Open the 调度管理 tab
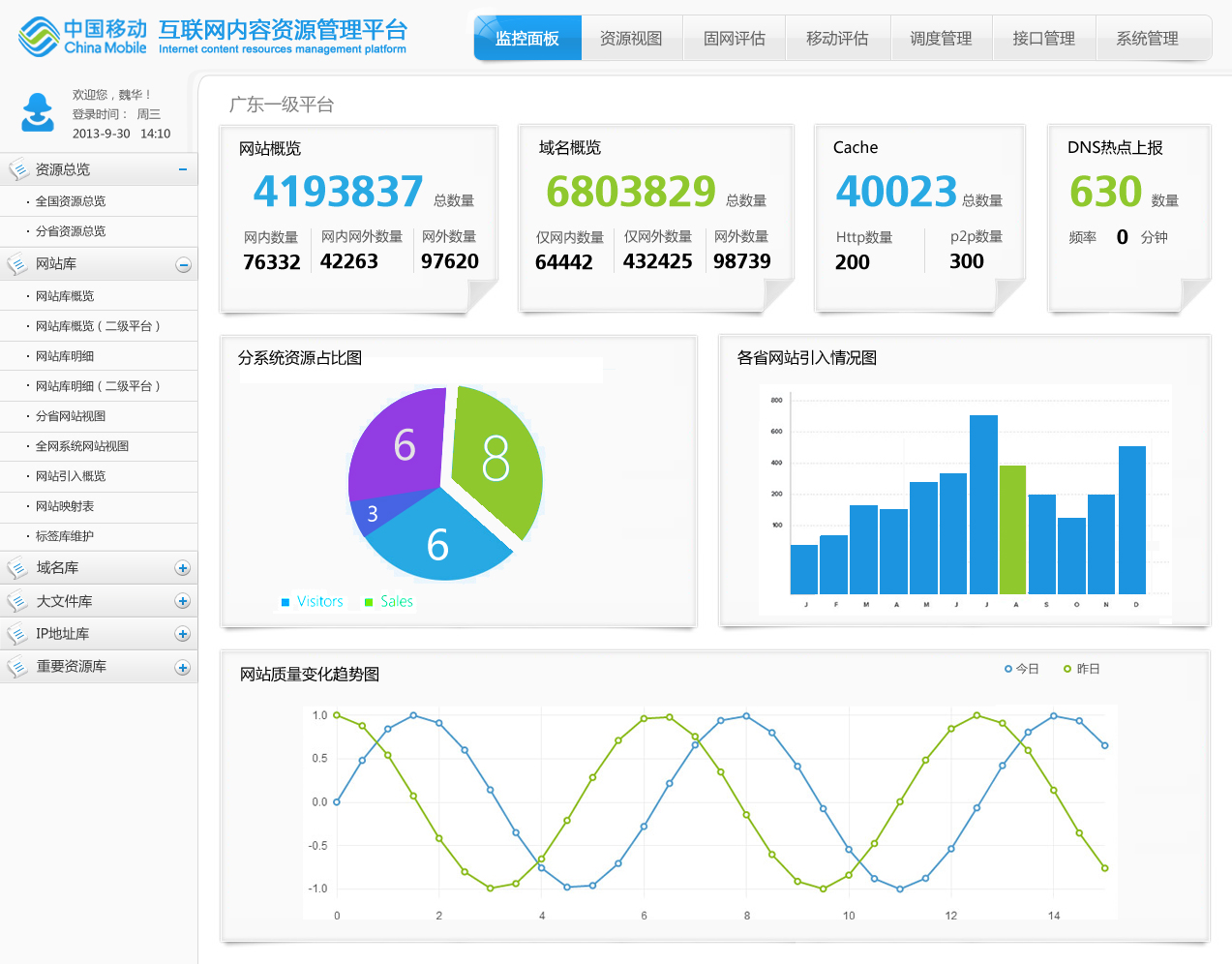 (941, 39)
